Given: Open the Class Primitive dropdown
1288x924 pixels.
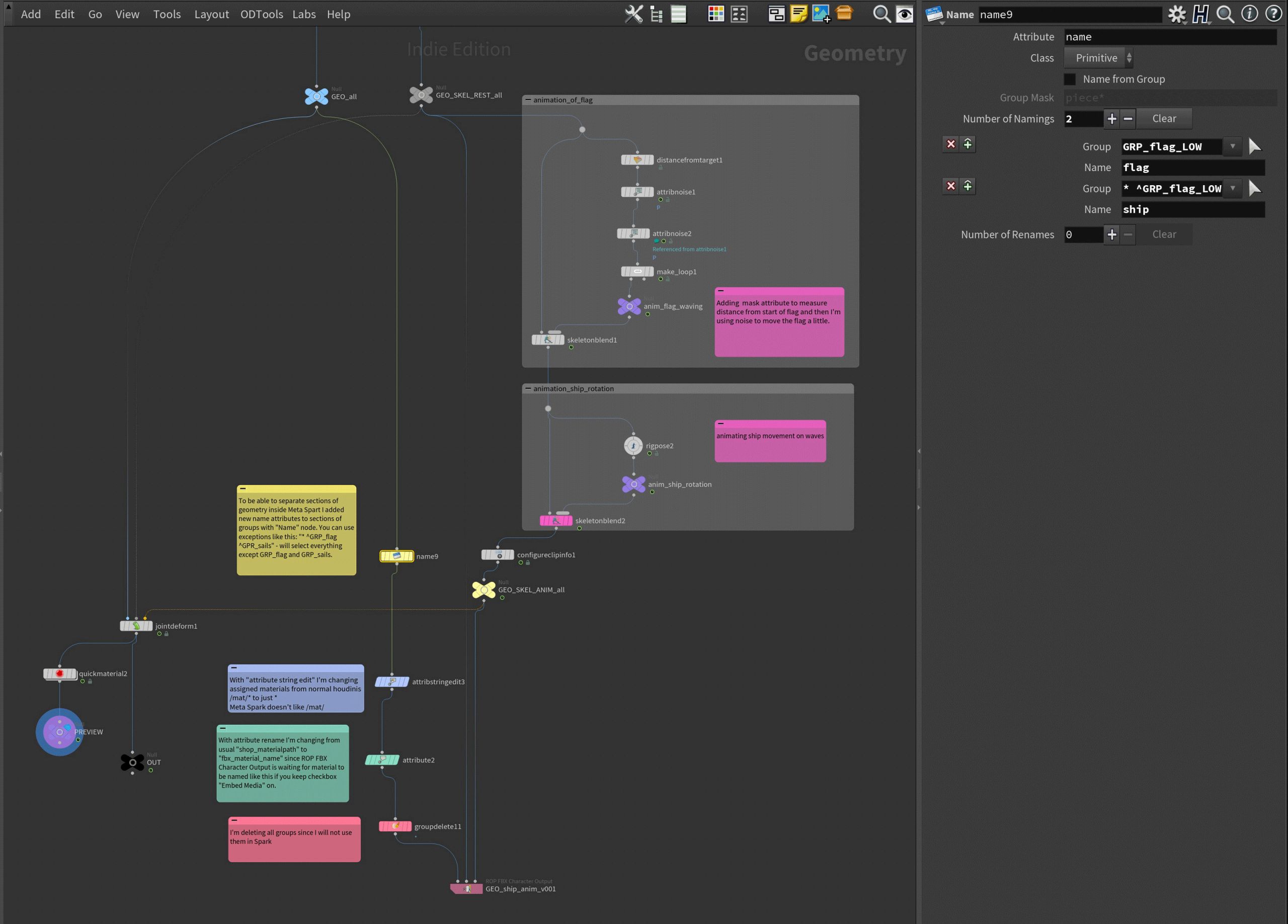Looking at the screenshot, I should coord(1098,58).
